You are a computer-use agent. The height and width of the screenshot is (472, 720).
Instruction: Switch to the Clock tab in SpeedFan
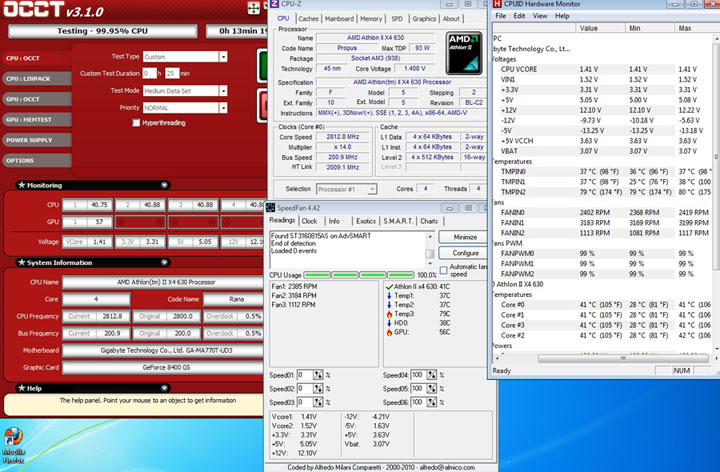tap(309, 221)
